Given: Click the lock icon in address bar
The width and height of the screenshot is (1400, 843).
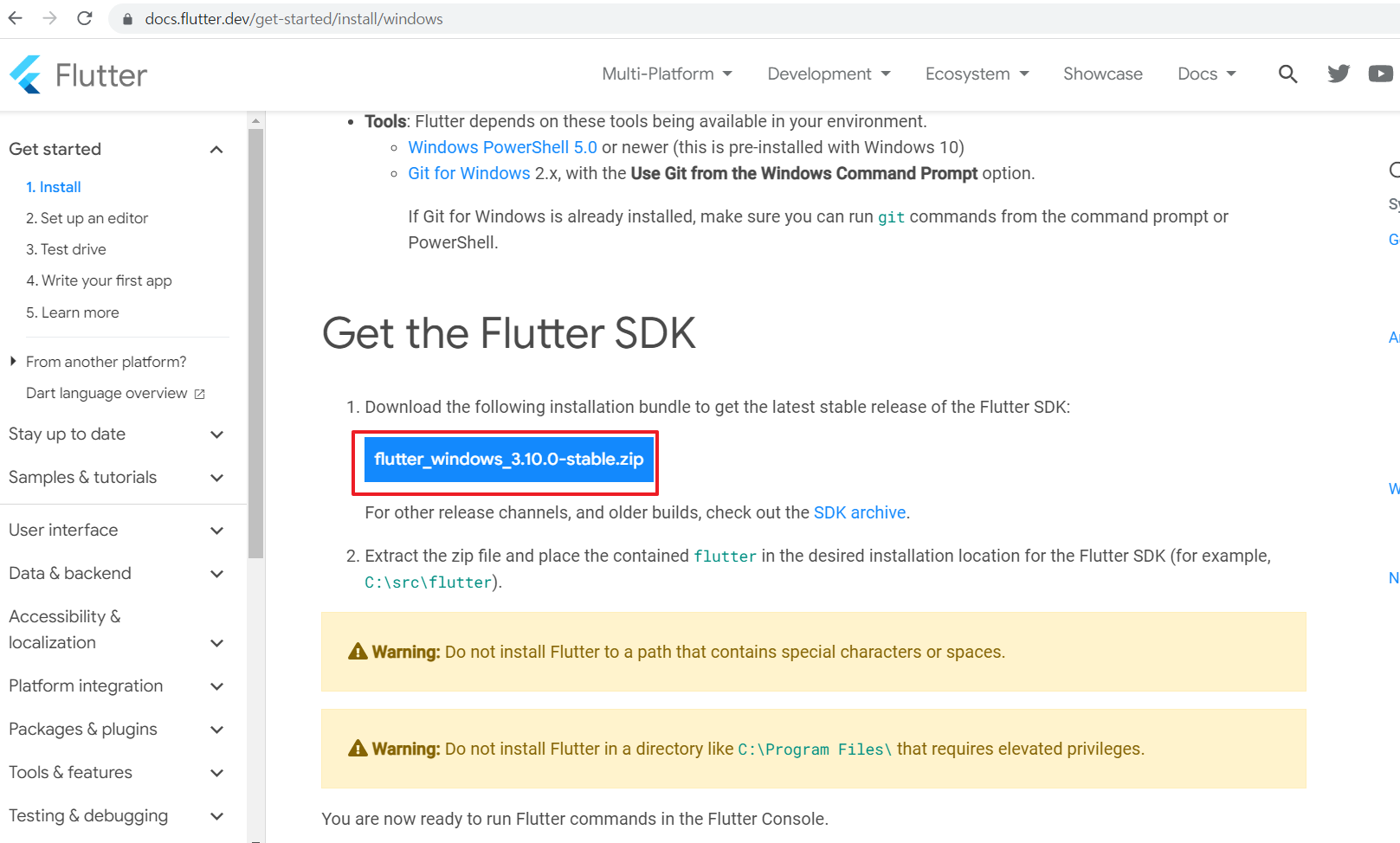Looking at the screenshot, I should pyautogui.click(x=127, y=19).
